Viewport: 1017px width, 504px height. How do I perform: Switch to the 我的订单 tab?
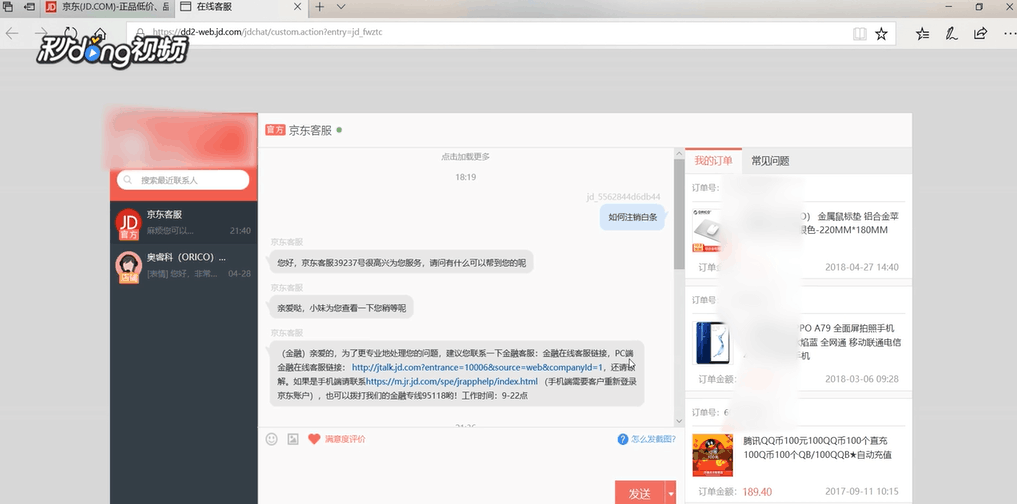tap(713, 161)
